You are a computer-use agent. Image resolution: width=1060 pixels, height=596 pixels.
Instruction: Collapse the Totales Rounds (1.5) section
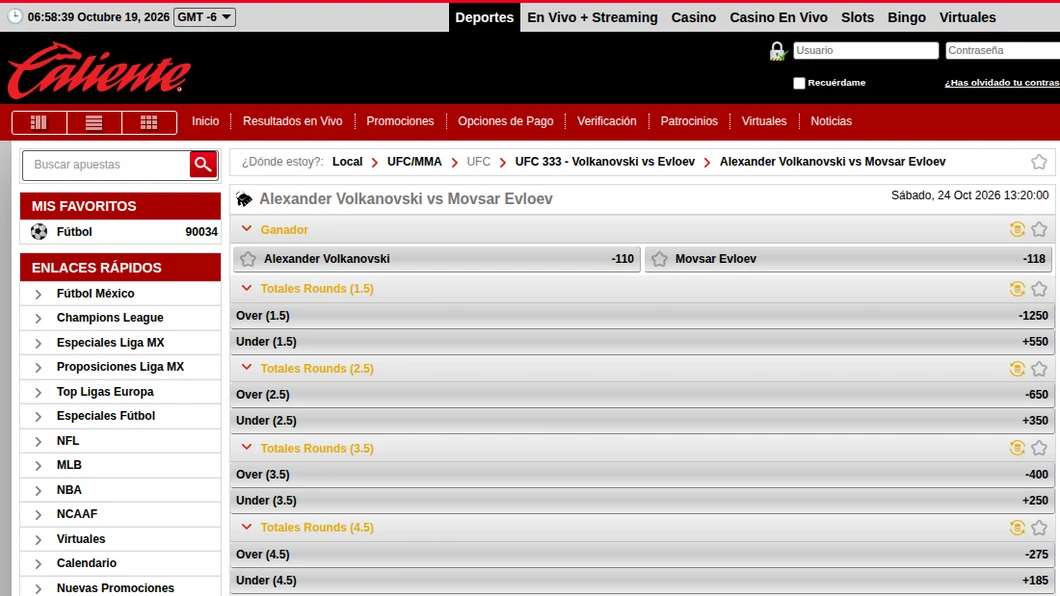click(x=247, y=289)
